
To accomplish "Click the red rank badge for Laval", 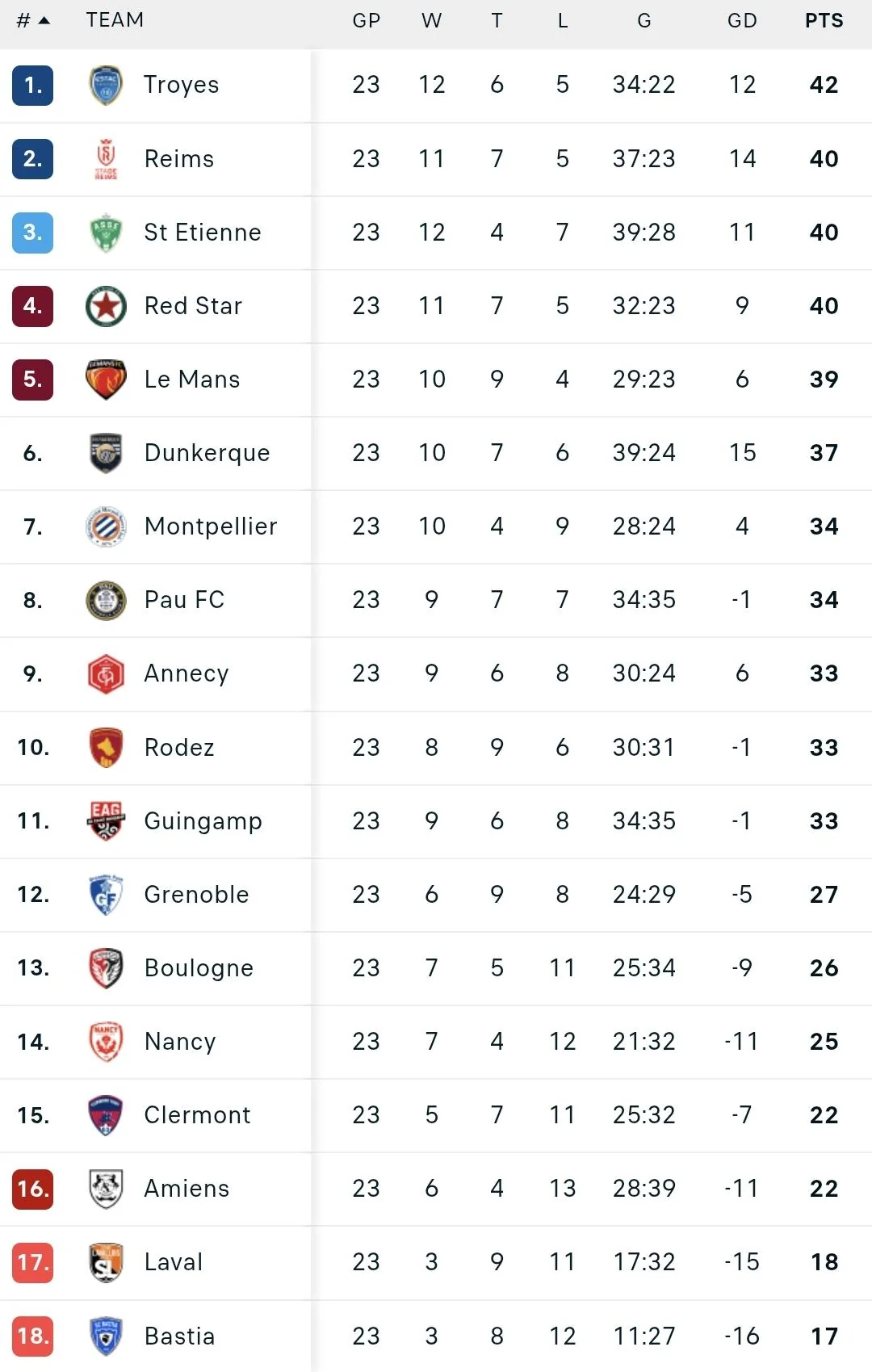I will (x=31, y=1262).
